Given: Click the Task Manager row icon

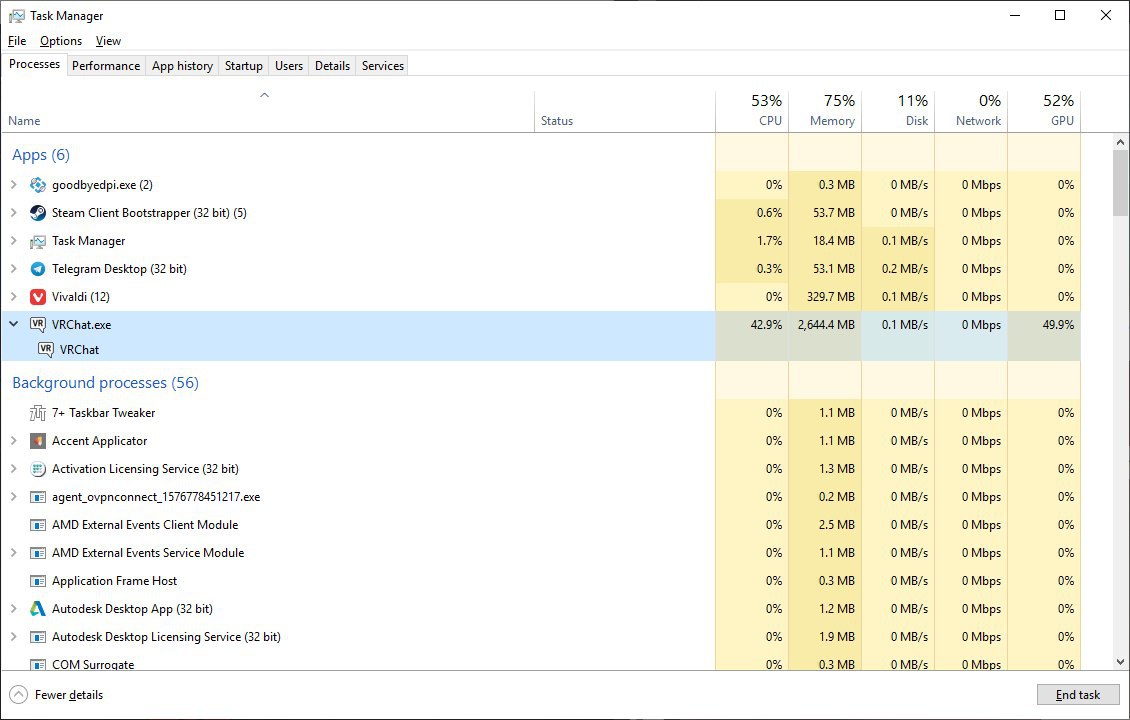Looking at the screenshot, I should 37,241.
